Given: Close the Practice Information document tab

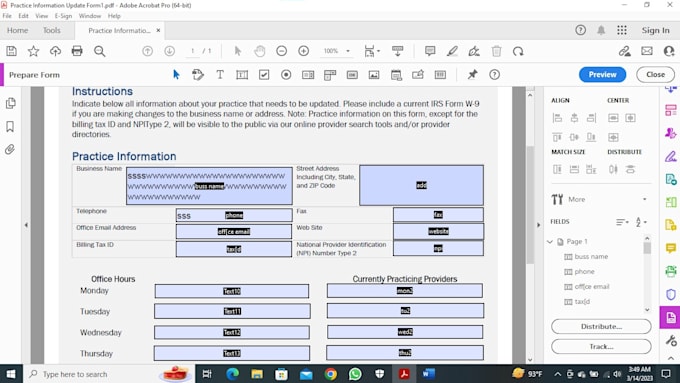Looking at the screenshot, I should [158, 30].
